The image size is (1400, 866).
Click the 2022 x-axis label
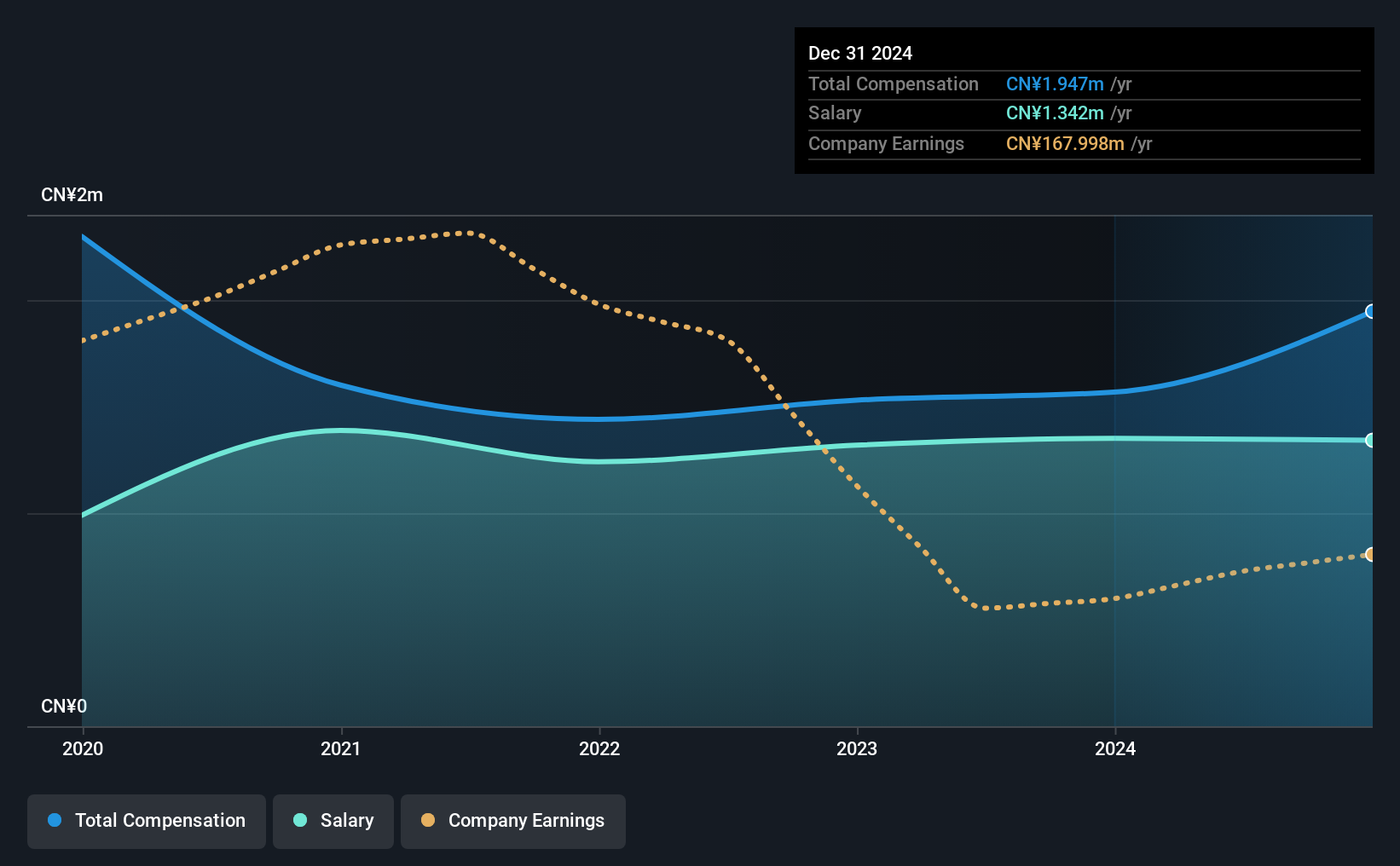click(x=599, y=748)
